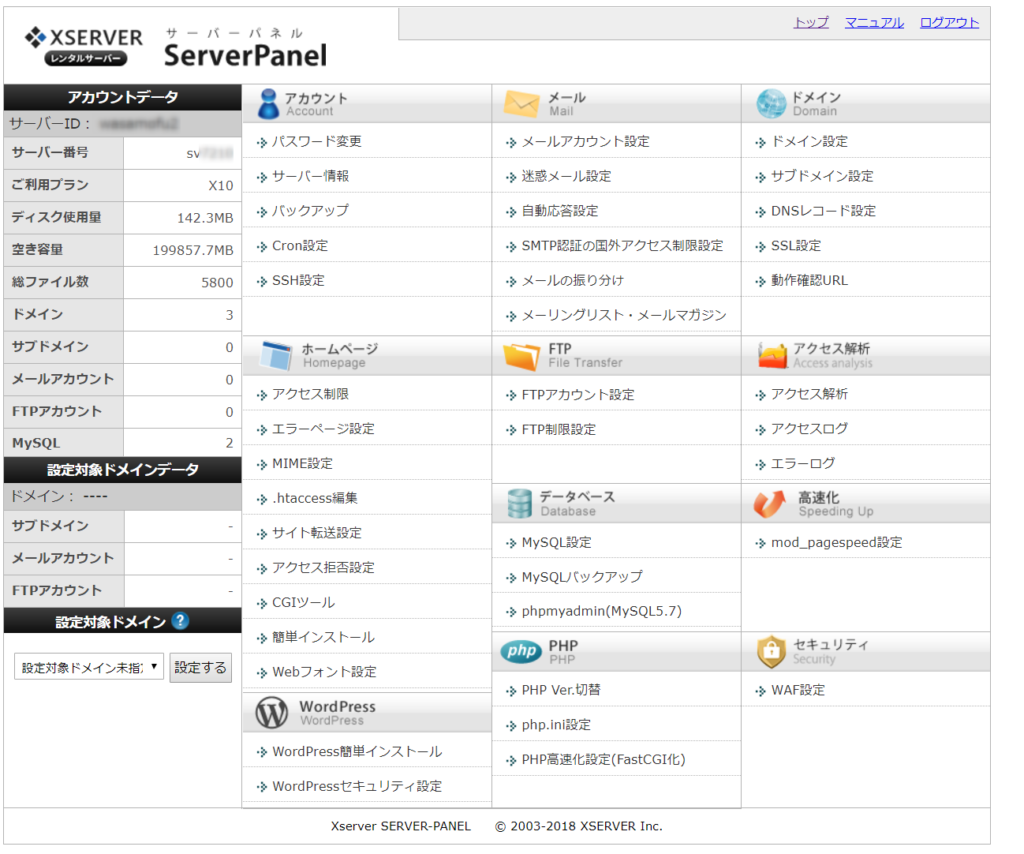Open php.ini設定
Screen dimensions: 1024x854
click(556, 724)
